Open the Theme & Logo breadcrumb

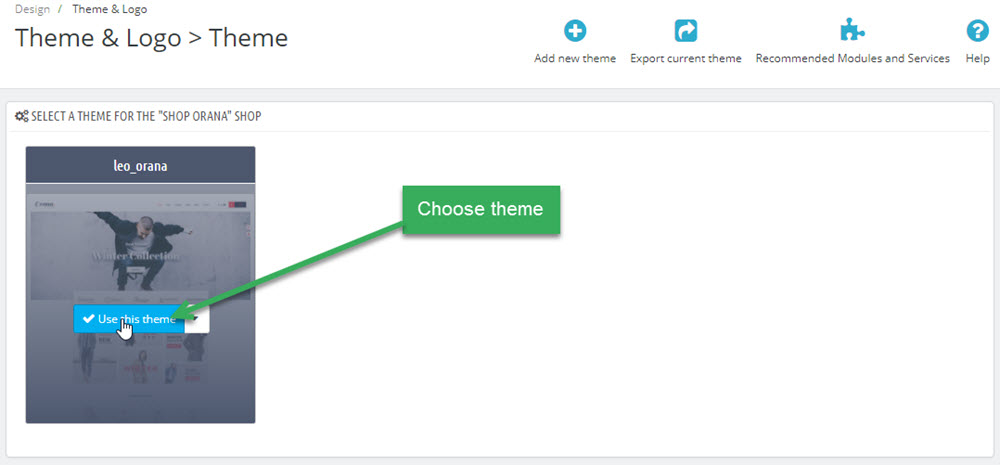point(110,9)
